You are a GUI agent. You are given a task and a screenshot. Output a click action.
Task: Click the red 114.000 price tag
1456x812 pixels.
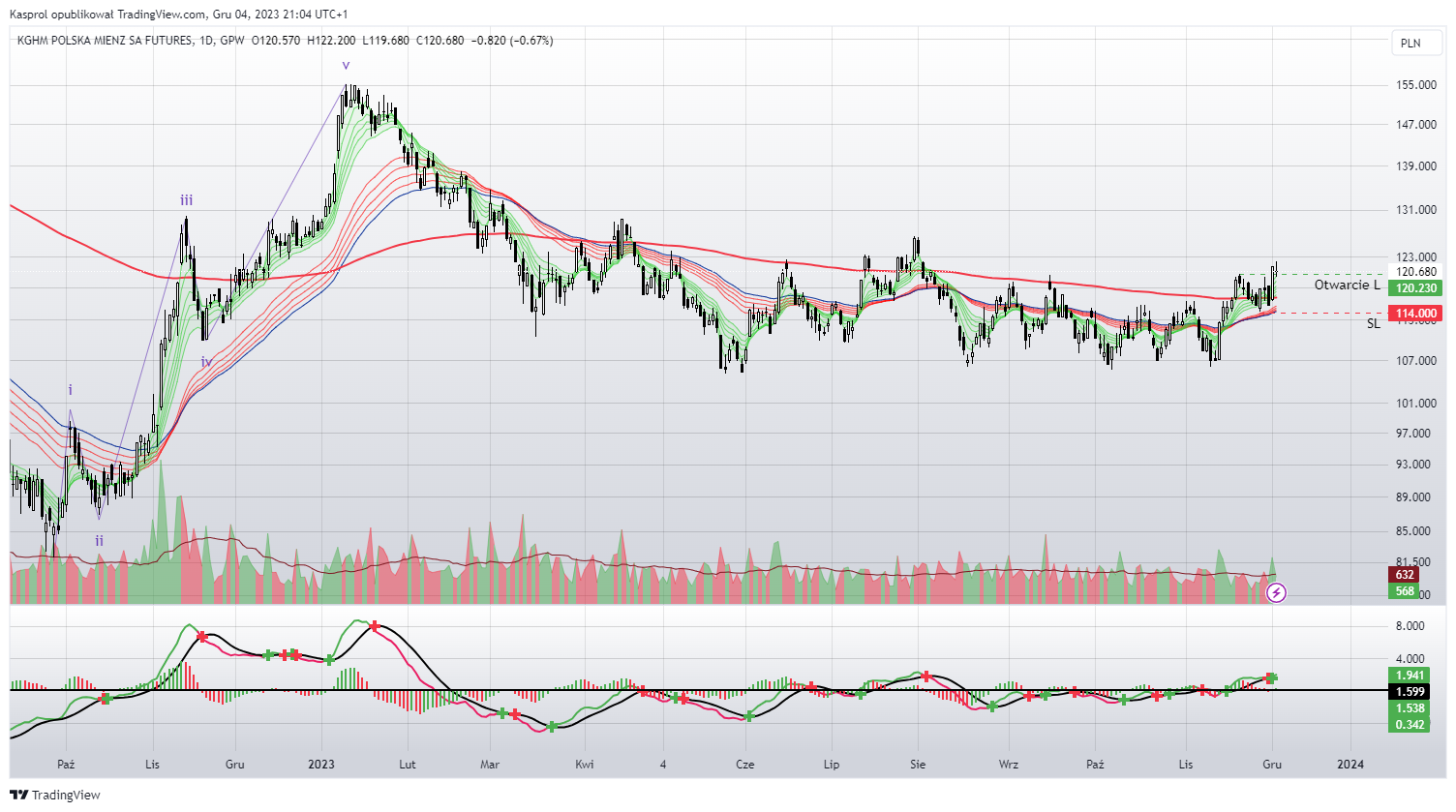tap(1416, 313)
